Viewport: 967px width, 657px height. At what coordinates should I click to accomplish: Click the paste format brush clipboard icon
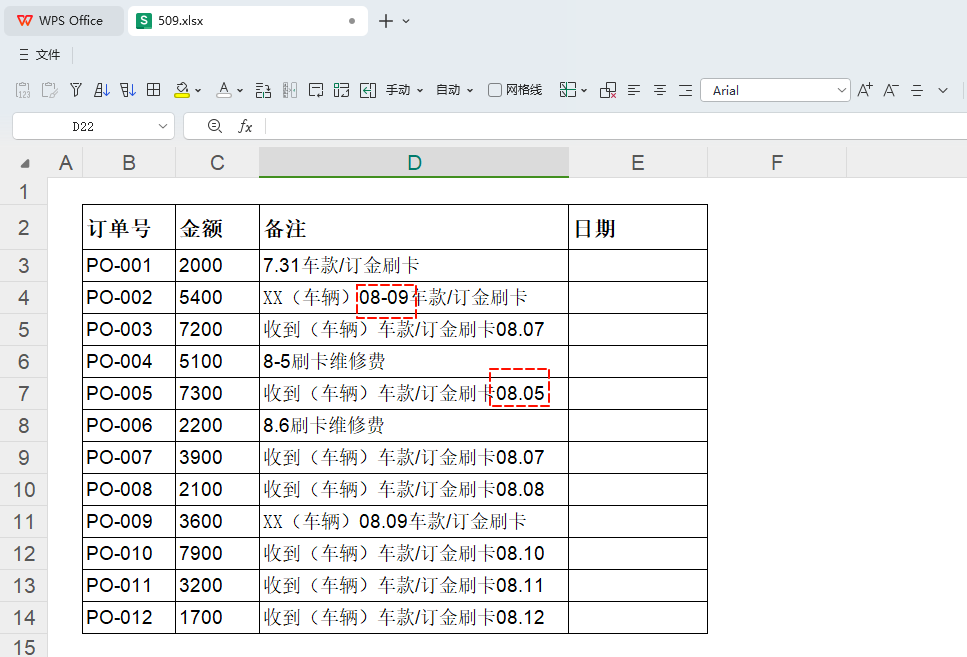49,90
